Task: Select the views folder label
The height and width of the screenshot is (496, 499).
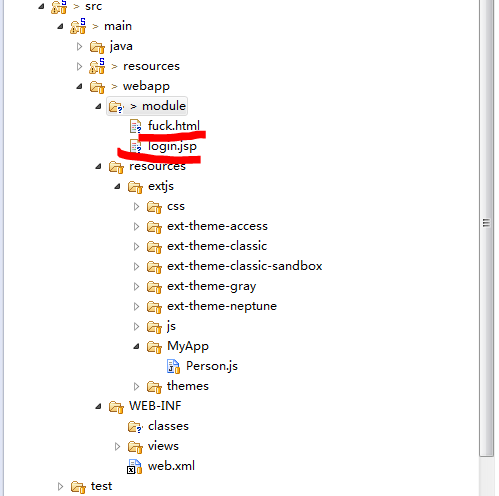Action: (163, 446)
